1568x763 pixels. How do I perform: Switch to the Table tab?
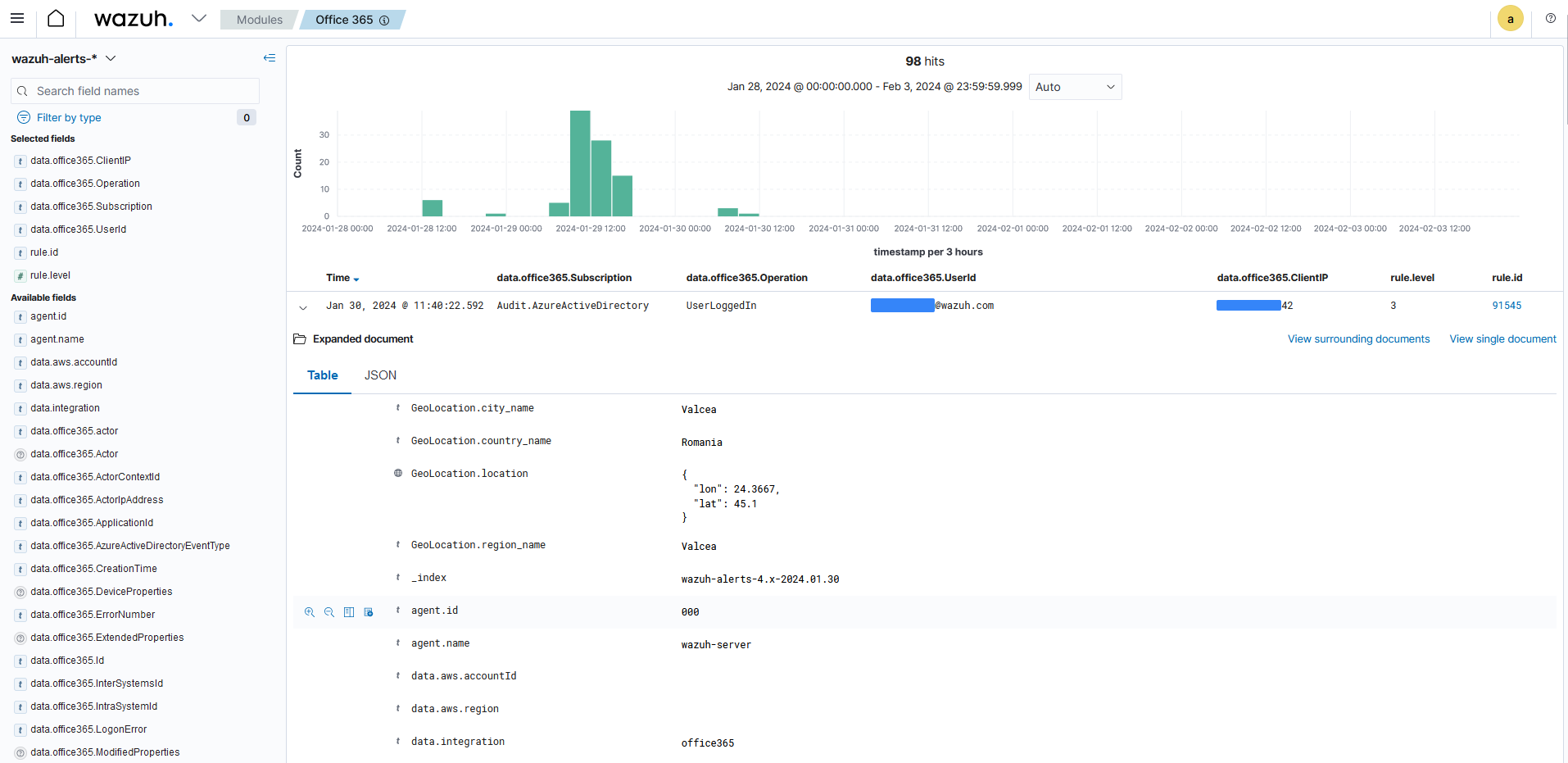click(322, 375)
